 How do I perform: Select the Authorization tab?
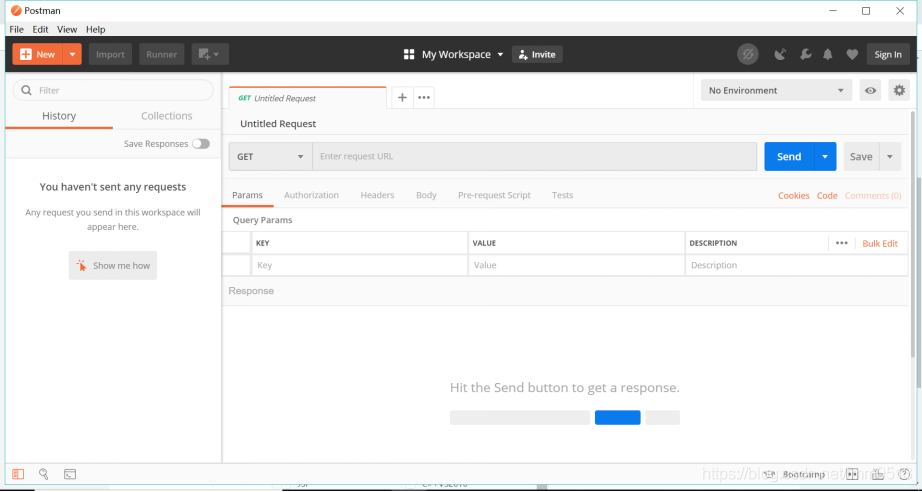(x=311, y=195)
